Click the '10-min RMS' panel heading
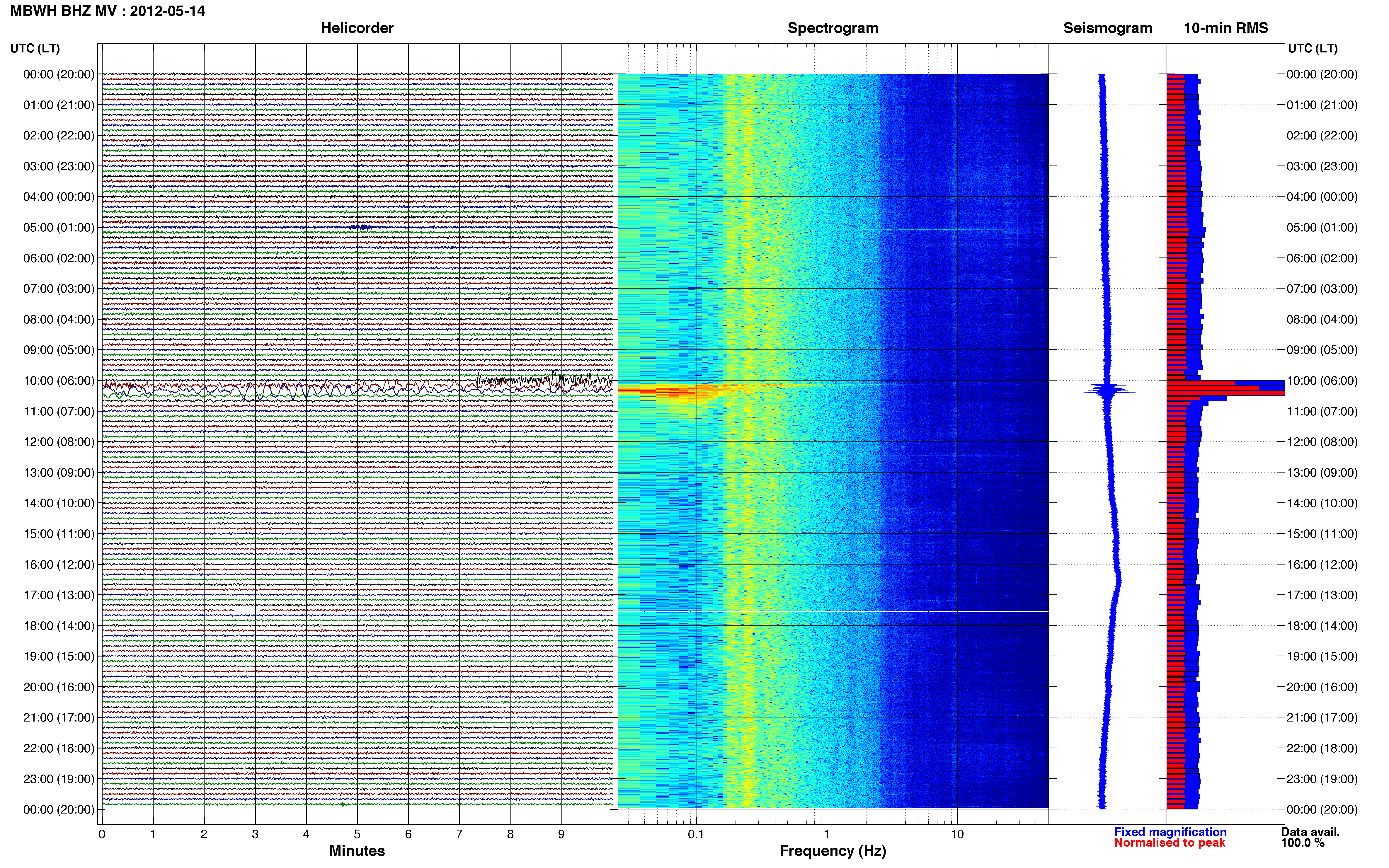This screenshot has height=868, width=1389. tap(1226, 28)
